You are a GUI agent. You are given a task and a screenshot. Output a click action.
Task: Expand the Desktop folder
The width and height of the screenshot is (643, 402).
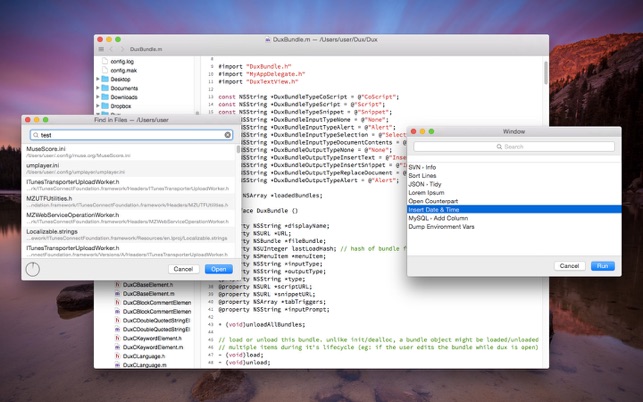coord(98,79)
